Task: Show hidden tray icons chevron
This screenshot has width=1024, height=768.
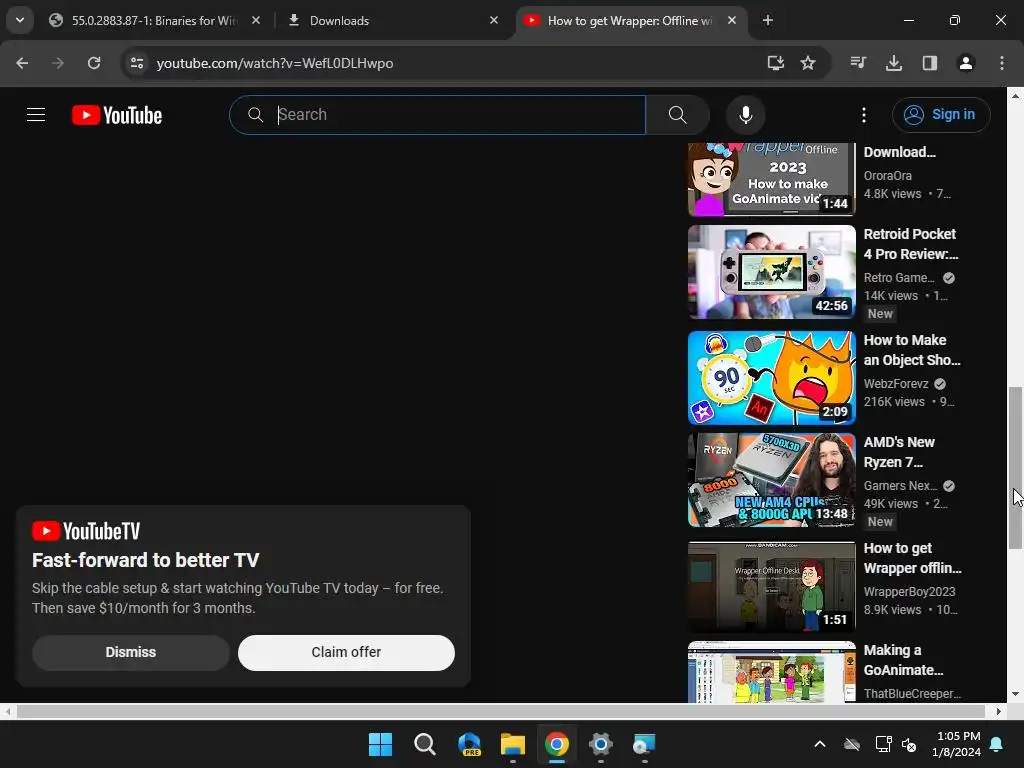Action: [x=820, y=744]
